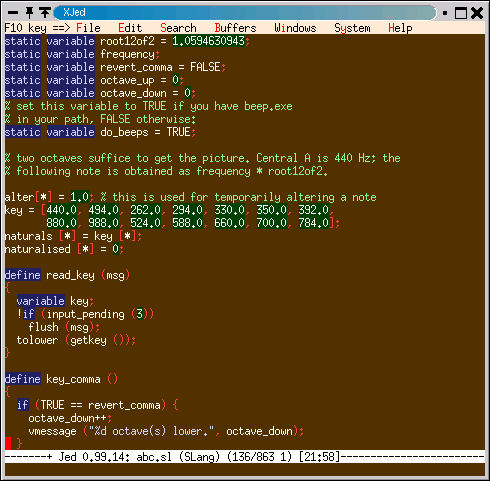Click the window menu dash icon
The width and height of the screenshot is (490, 481).
(x=13, y=13)
